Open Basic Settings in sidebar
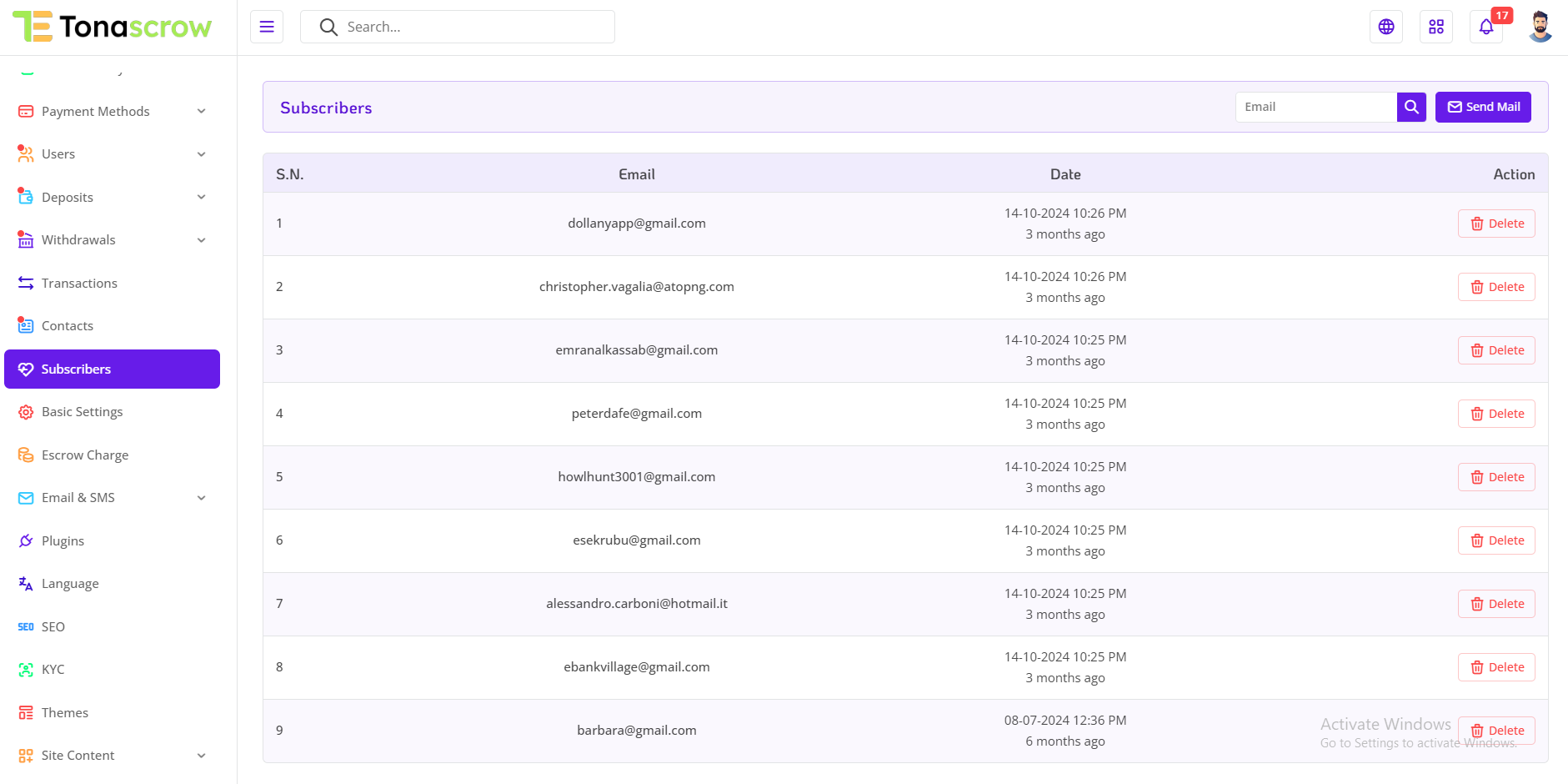The width and height of the screenshot is (1568, 784). click(82, 411)
